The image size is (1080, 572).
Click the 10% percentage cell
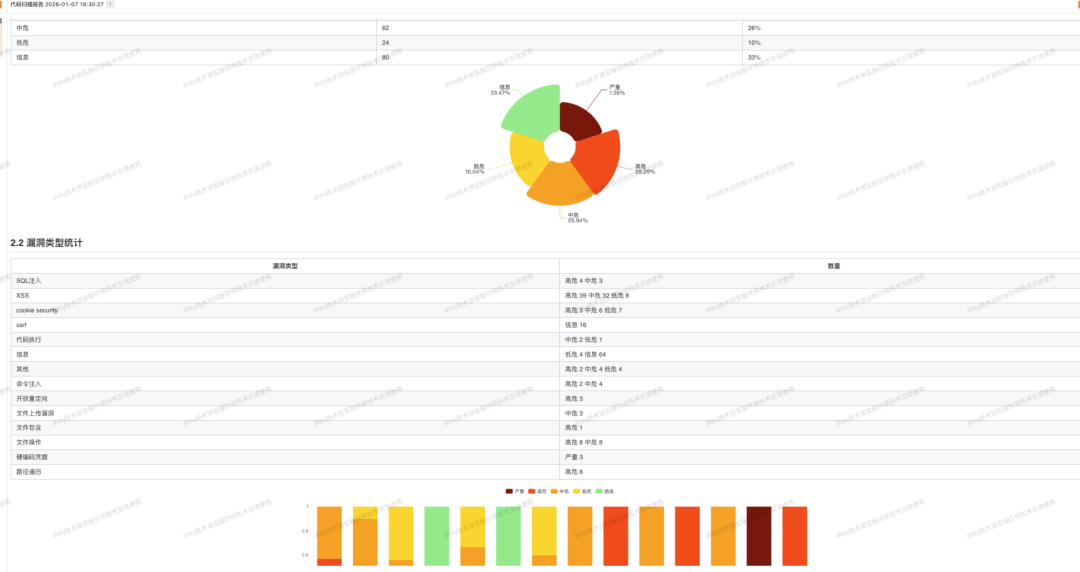tap(911, 43)
